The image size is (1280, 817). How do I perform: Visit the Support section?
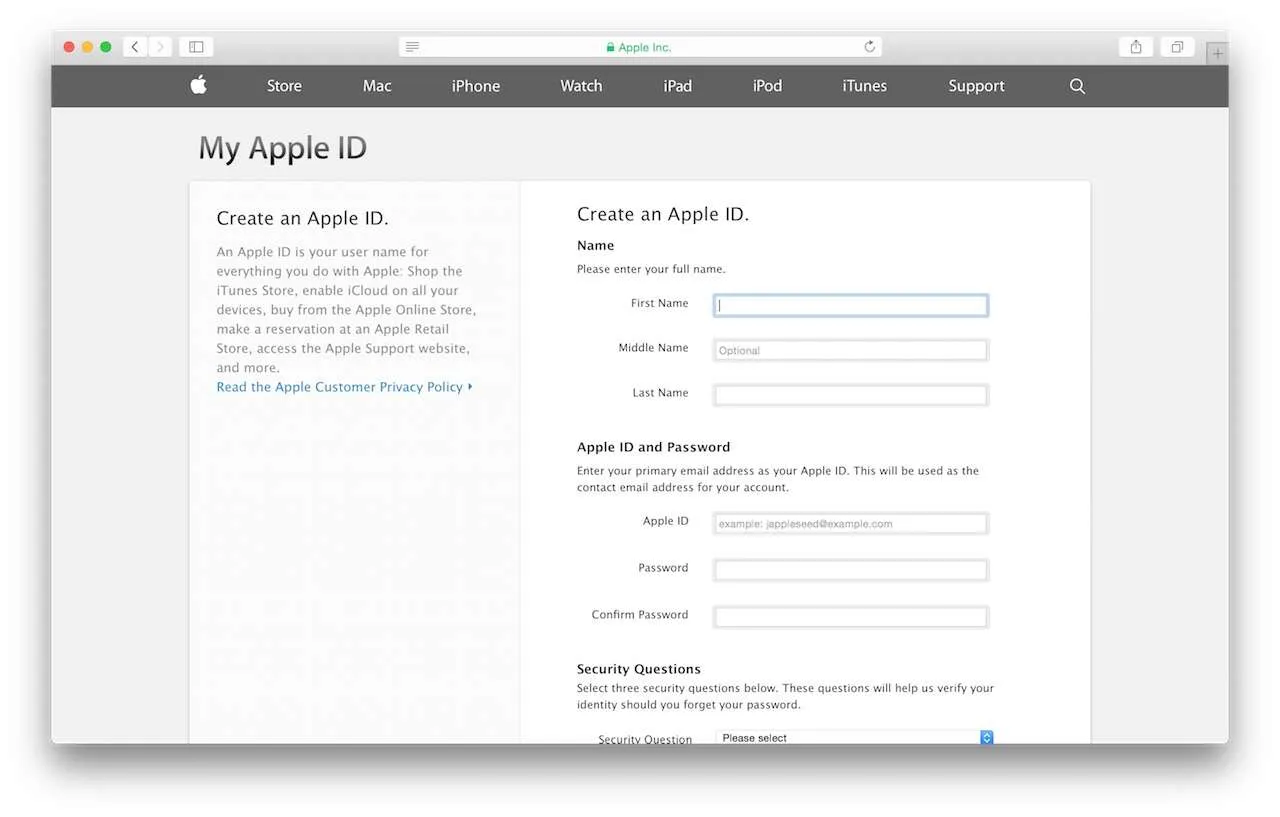pyautogui.click(x=977, y=86)
